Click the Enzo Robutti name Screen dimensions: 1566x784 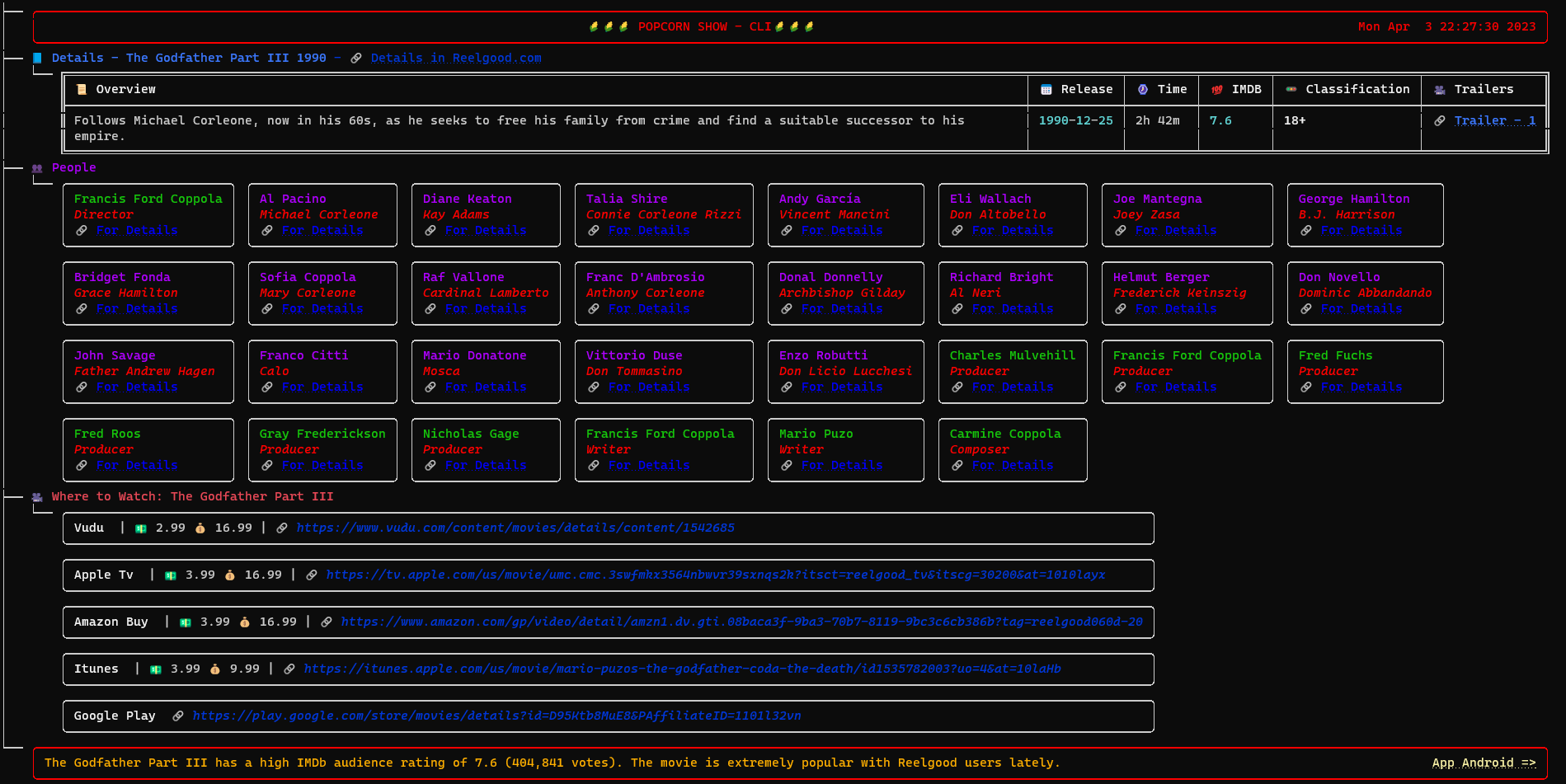pos(824,356)
